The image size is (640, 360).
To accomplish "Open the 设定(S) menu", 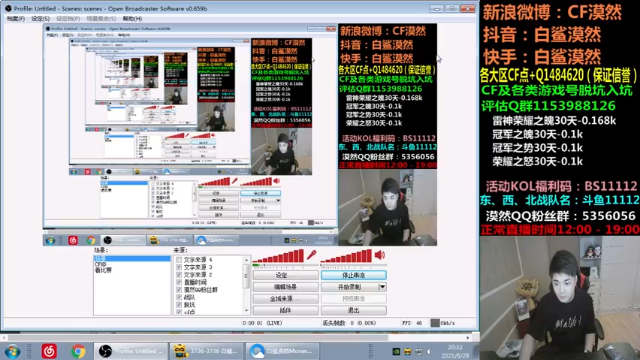I will 40,19.
